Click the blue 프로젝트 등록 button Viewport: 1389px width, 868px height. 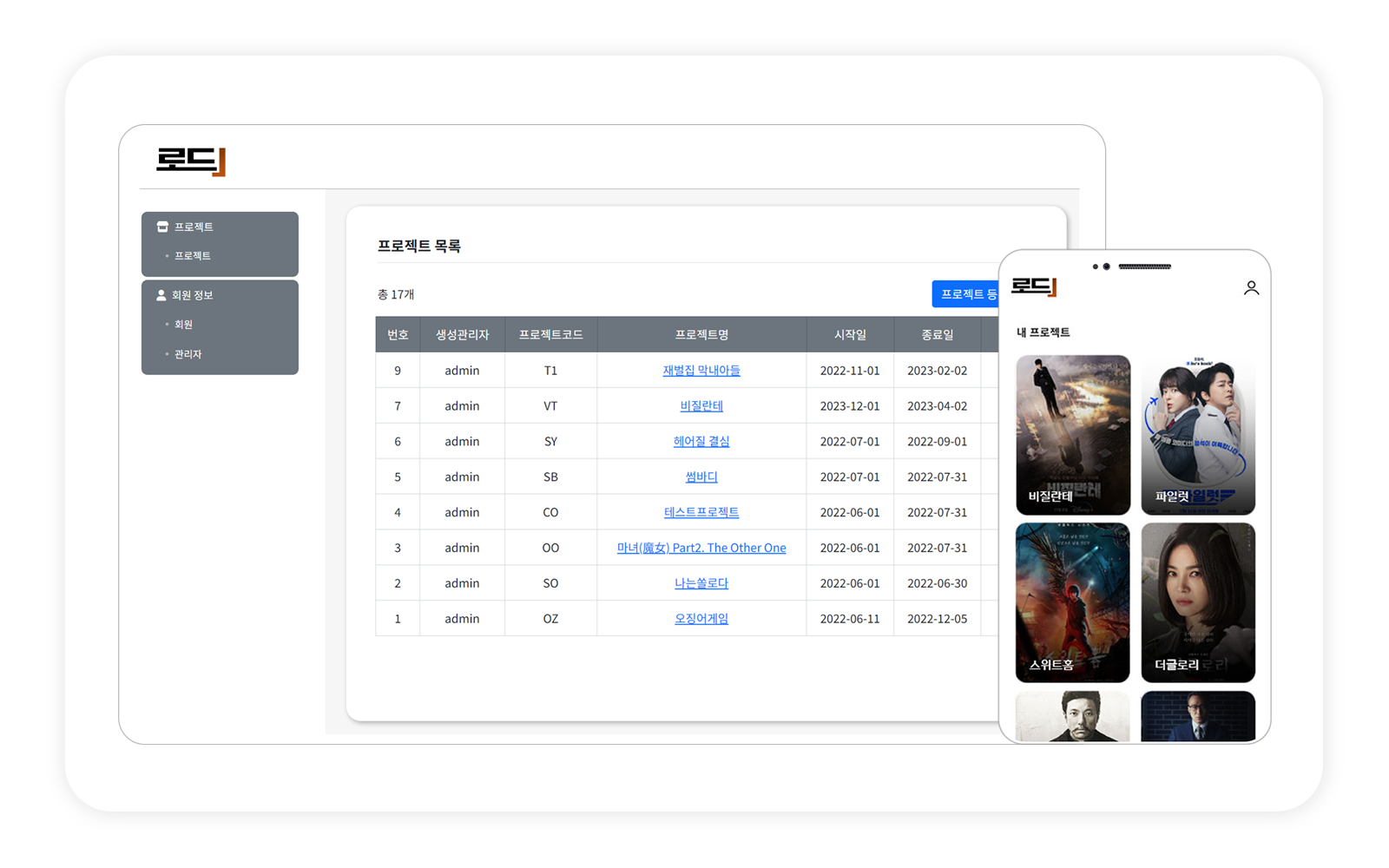coord(965,294)
